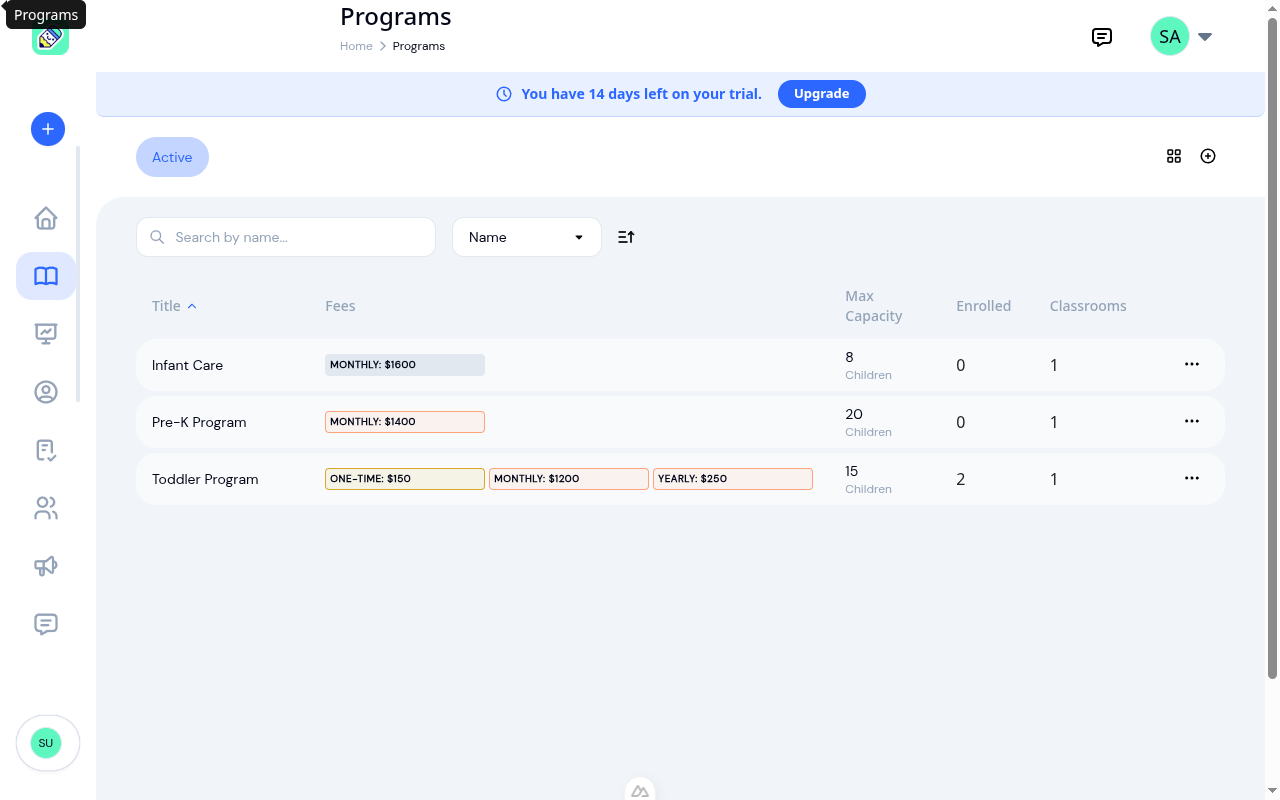Click the MONTHLY: $1200 fee tag
The width and height of the screenshot is (1280, 800).
569,479
